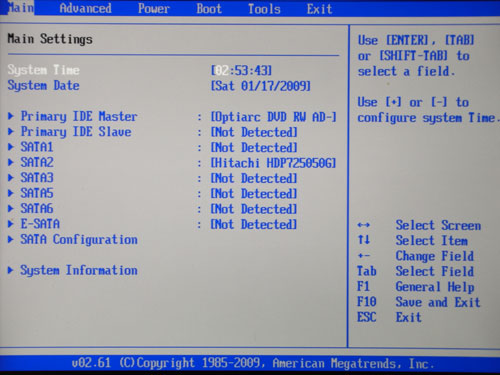Open the SATA3 entry
500x375 pixels.
tap(37, 178)
